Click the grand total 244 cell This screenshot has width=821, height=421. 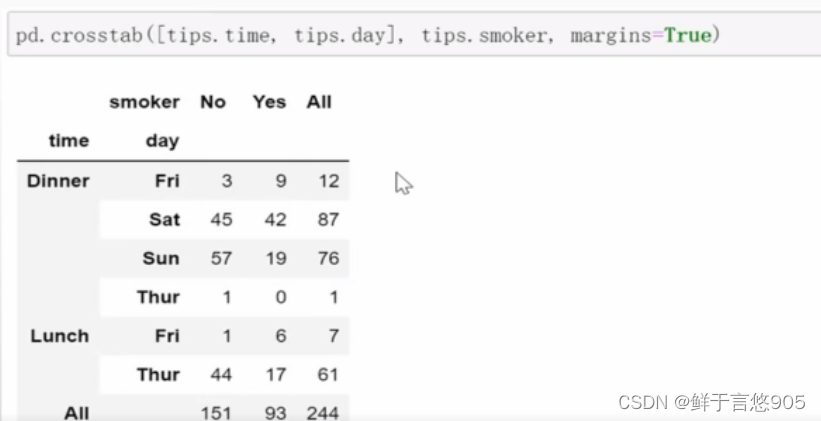pos(322,412)
